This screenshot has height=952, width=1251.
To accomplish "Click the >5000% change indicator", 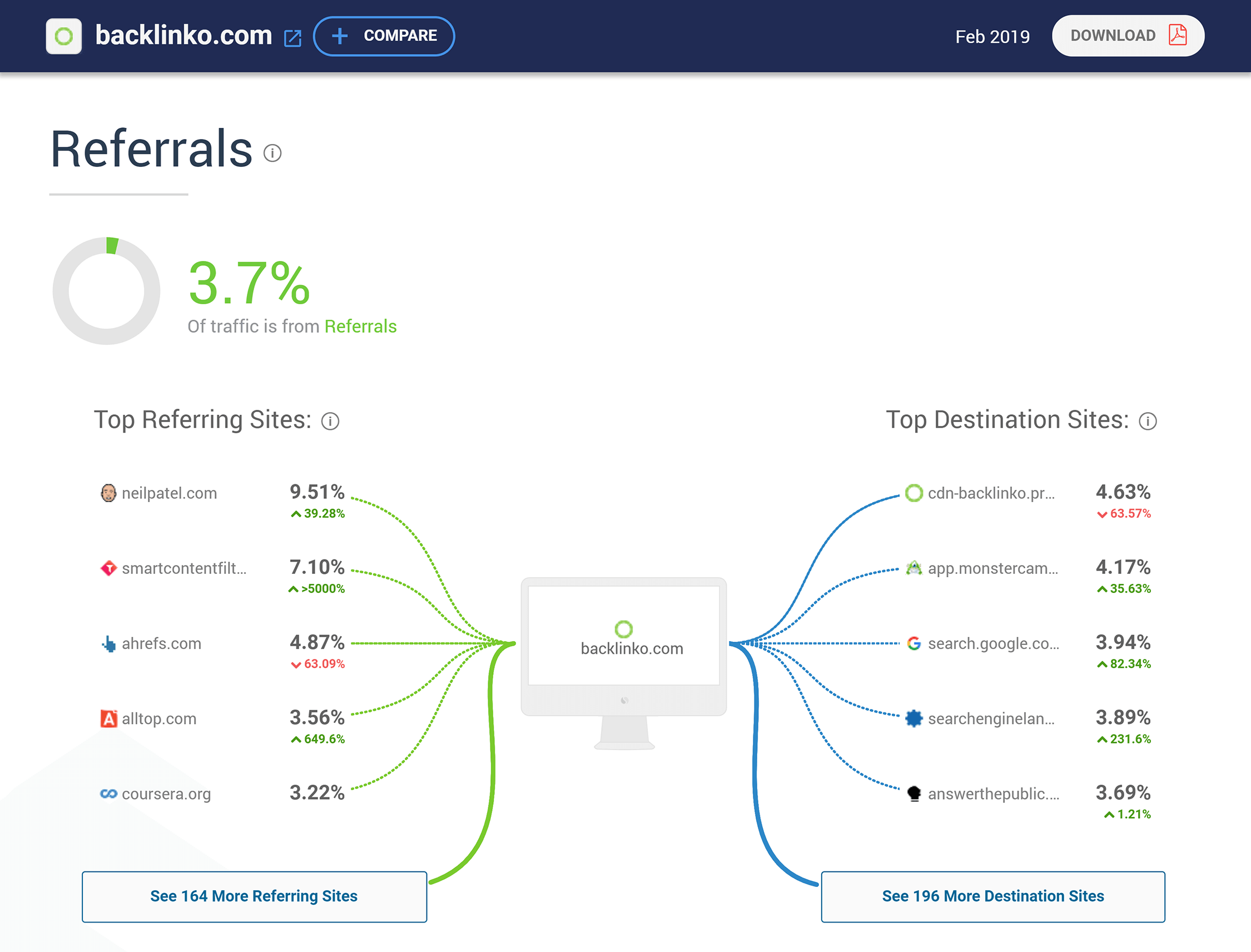I will [x=316, y=589].
